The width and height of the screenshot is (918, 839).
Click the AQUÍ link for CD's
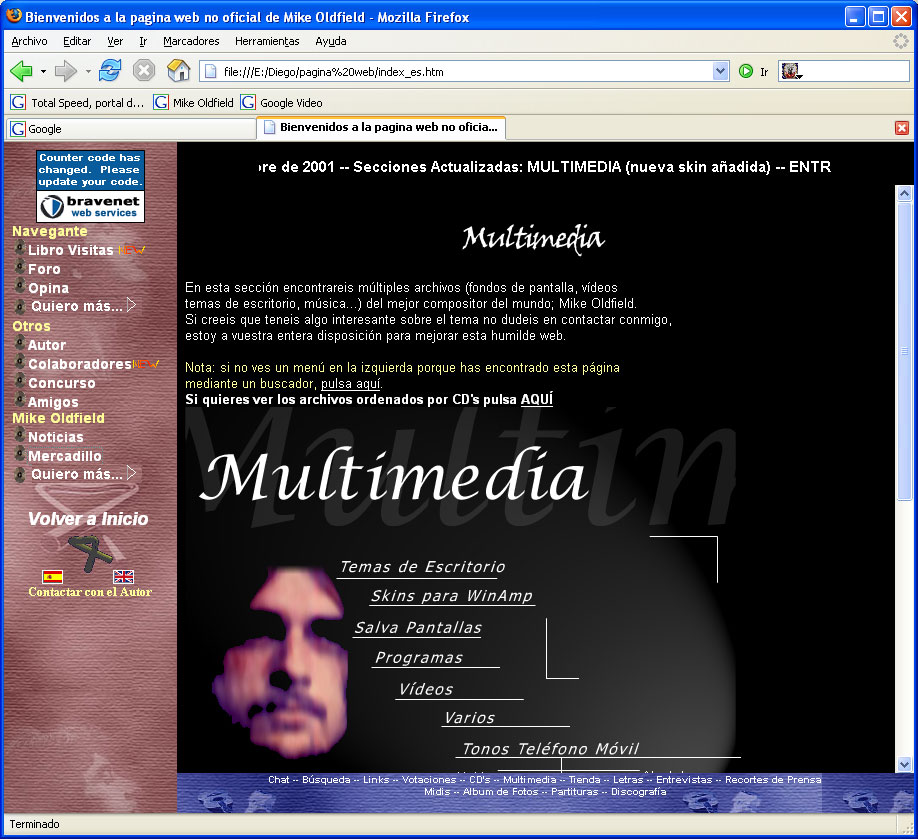click(537, 399)
